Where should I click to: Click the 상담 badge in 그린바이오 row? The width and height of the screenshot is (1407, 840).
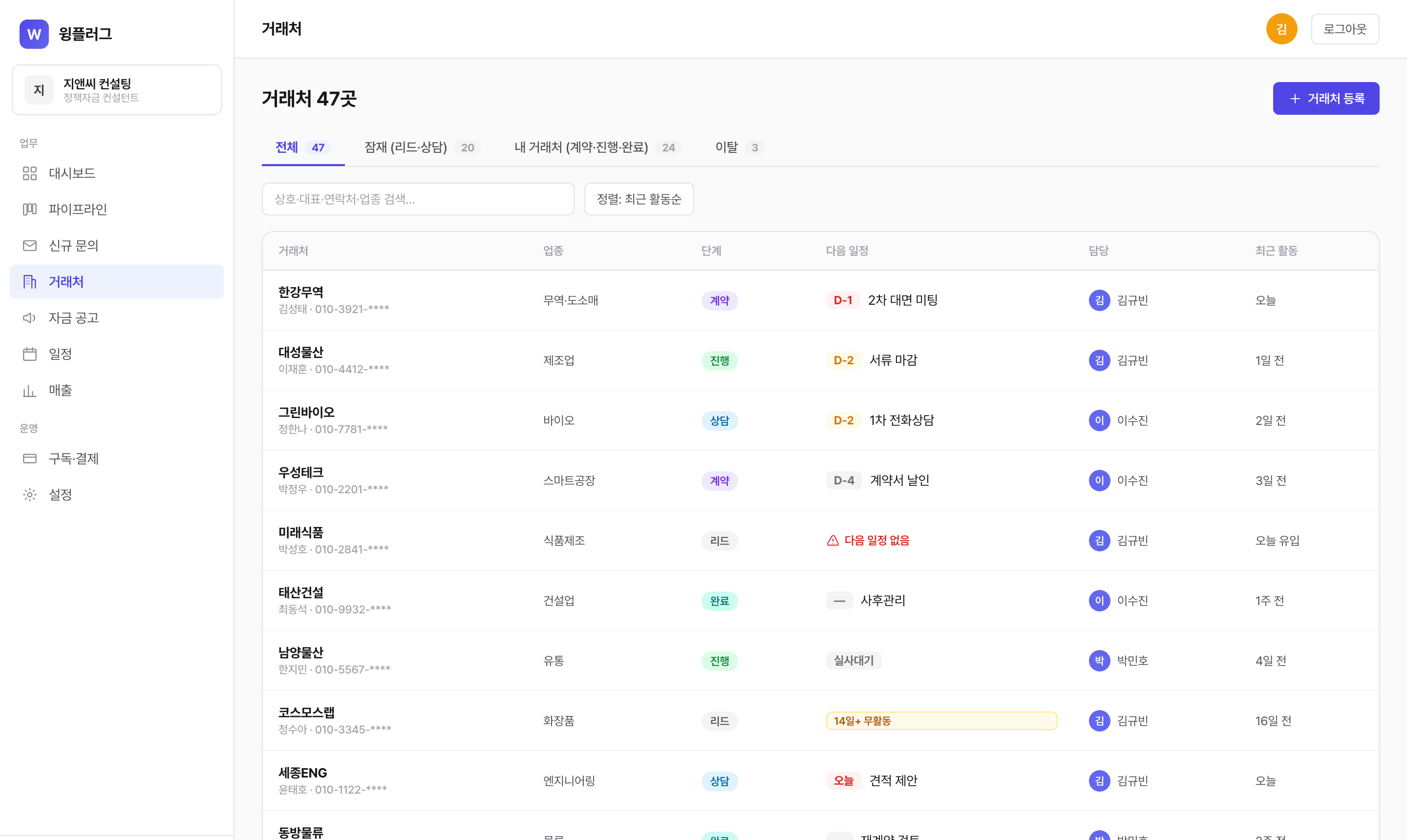click(719, 420)
